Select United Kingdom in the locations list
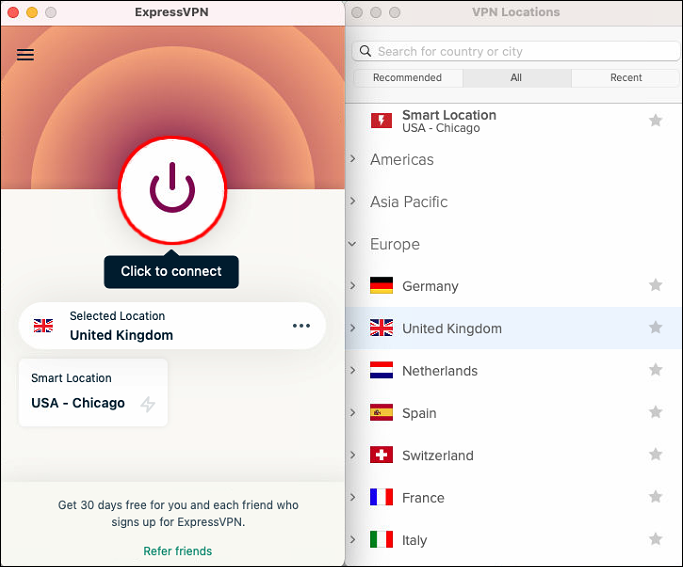The width and height of the screenshot is (683, 567). click(514, 328)
